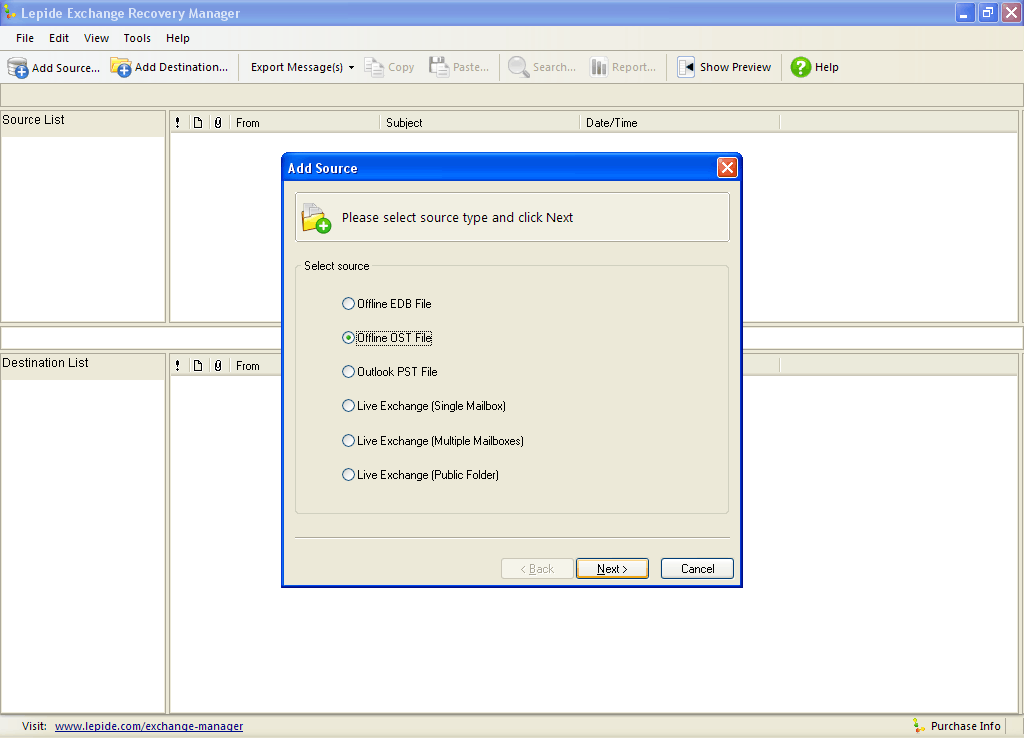
Task: Select Offline OST File option
Action: coord(387,338)
